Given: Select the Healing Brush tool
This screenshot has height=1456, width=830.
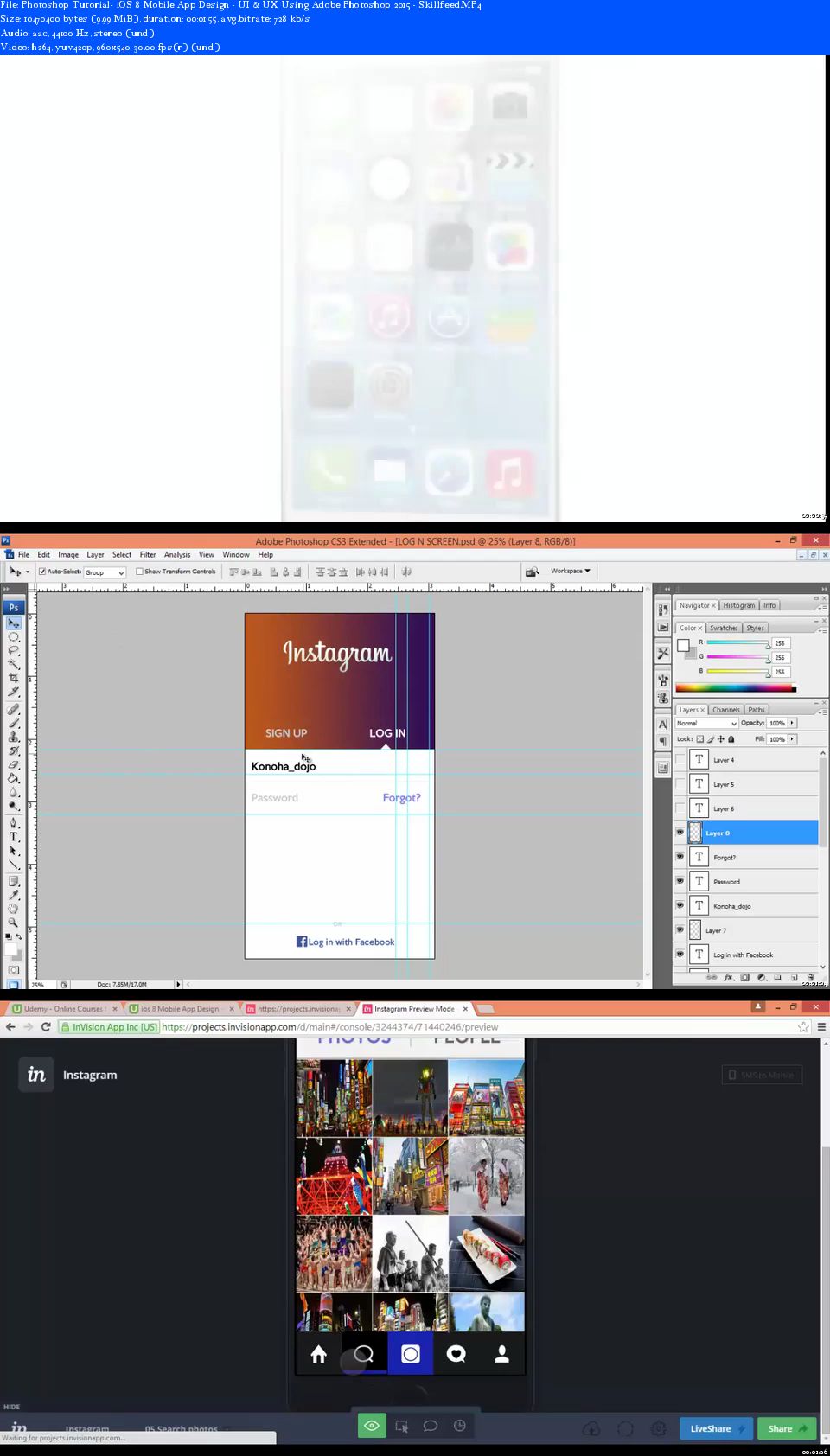Looking at the screenshot, I should coord(14,709).
